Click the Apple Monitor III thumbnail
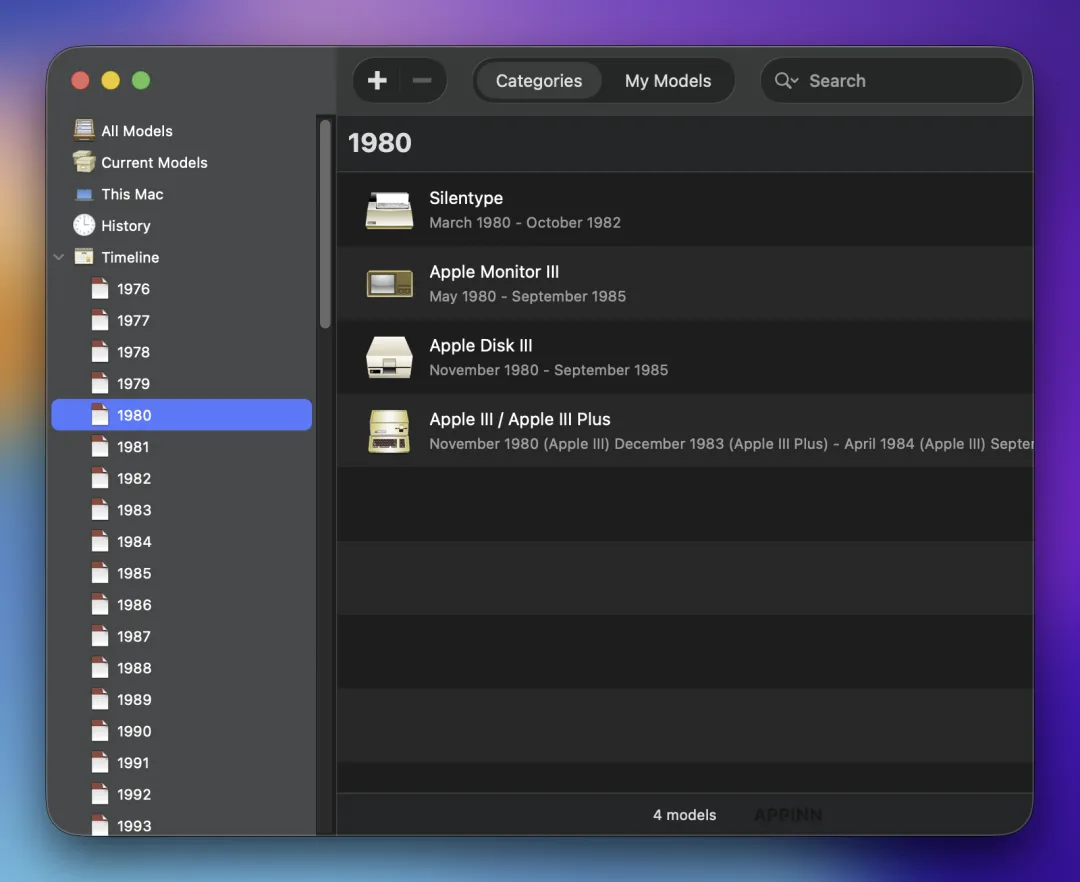 389,284
